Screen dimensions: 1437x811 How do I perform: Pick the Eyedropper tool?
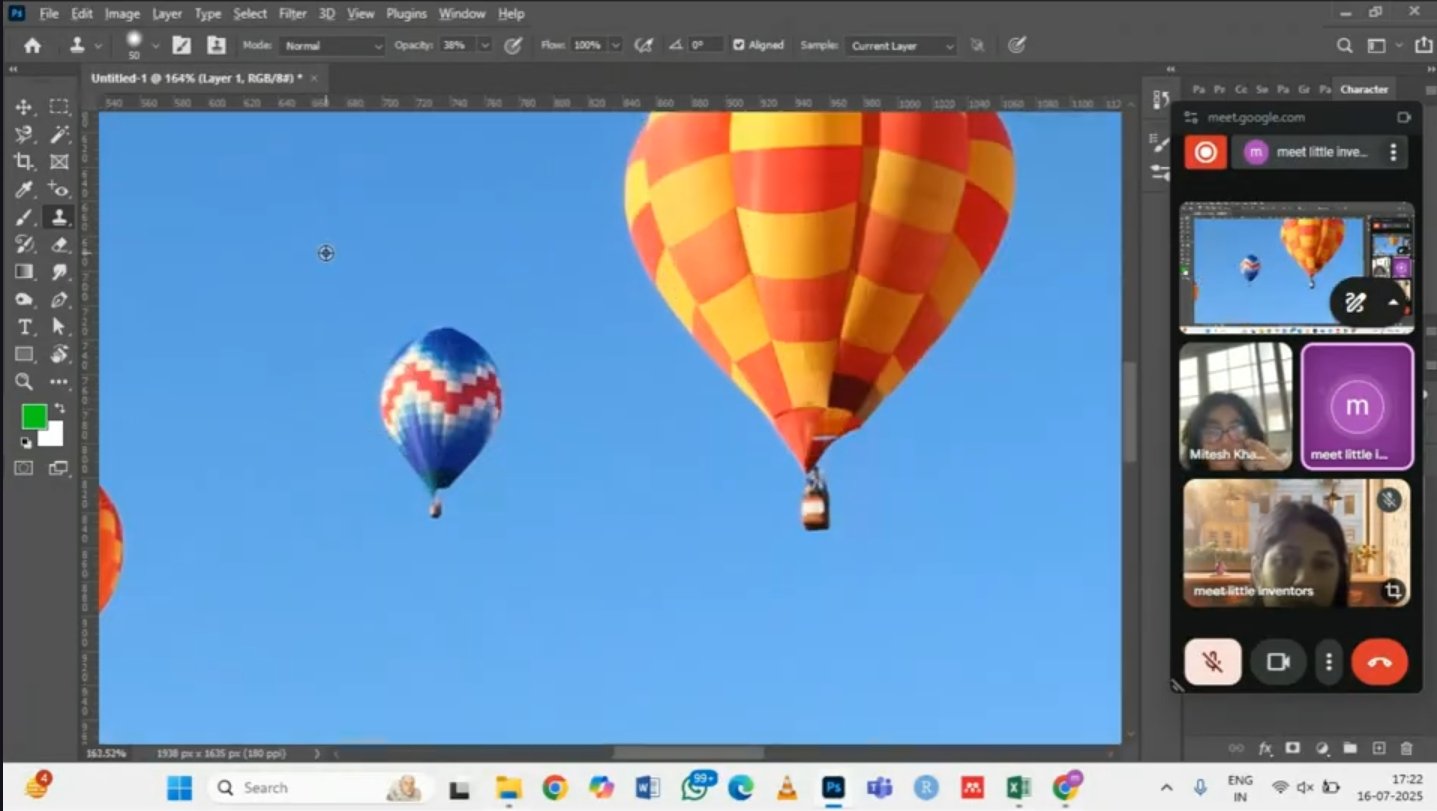click(24, 189)
